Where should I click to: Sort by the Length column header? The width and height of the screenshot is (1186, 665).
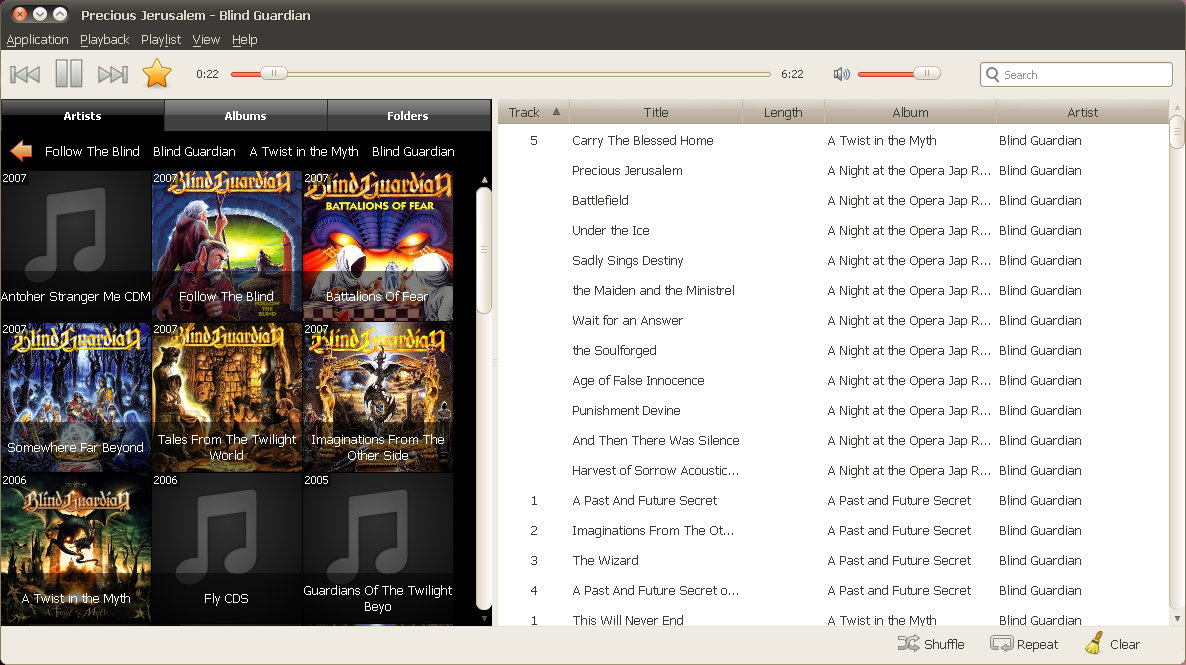click(783, 112)
